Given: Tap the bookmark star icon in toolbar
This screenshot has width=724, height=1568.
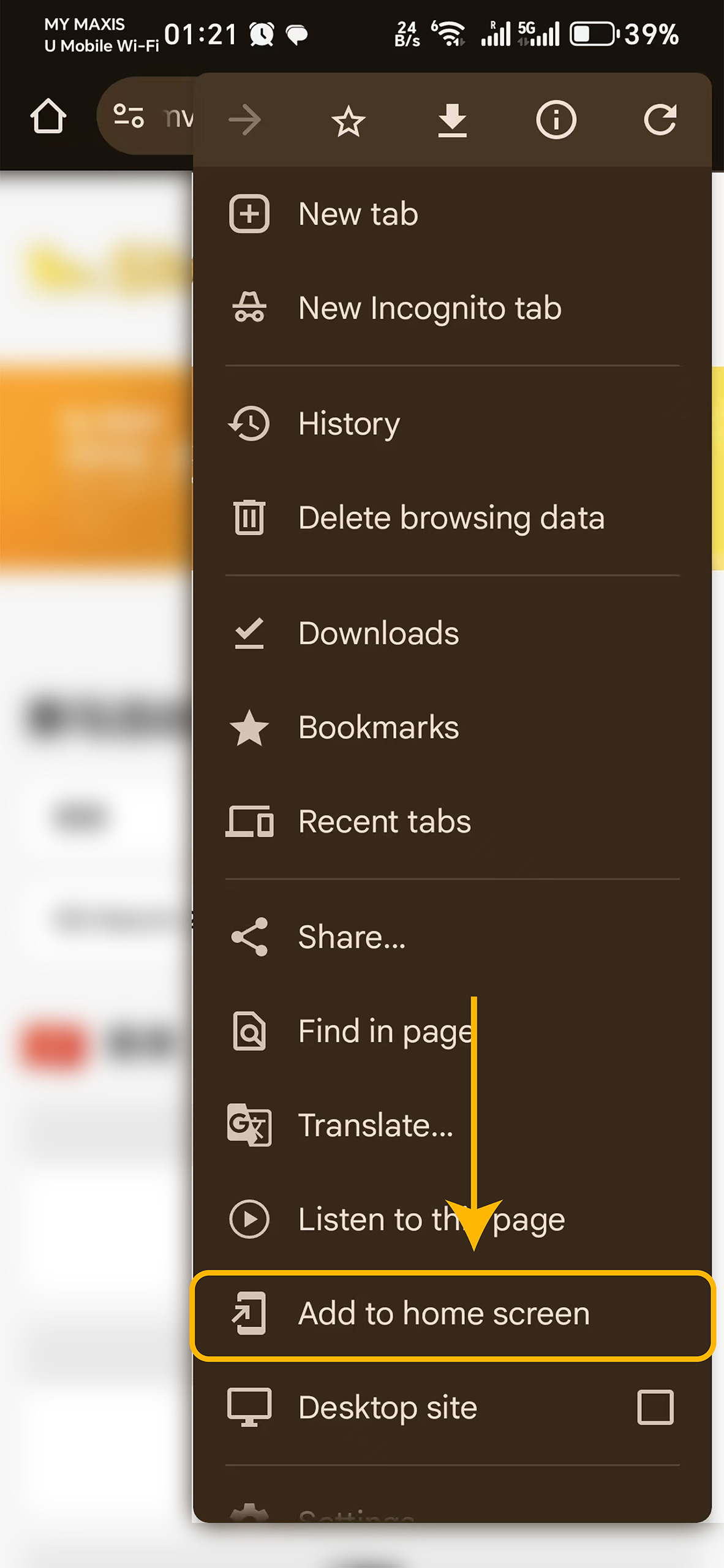Looking at the screenshot, I should coord(348,120).
